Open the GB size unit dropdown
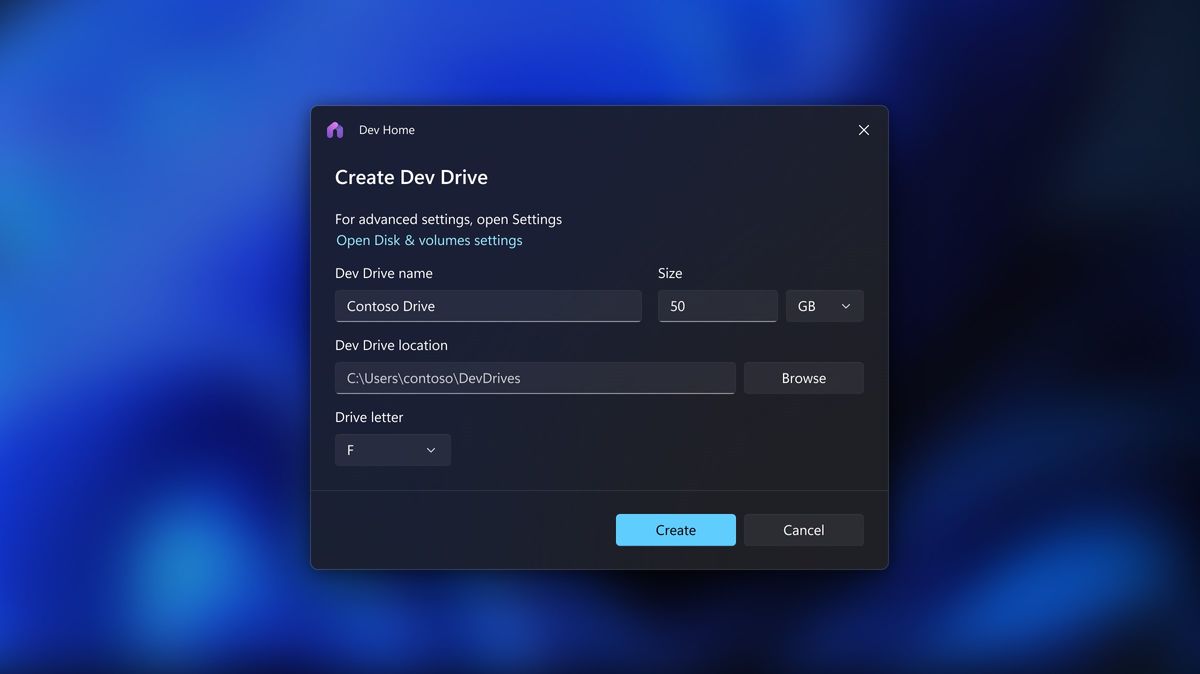This screenshot has height=674, width=1200. [824, 306]
